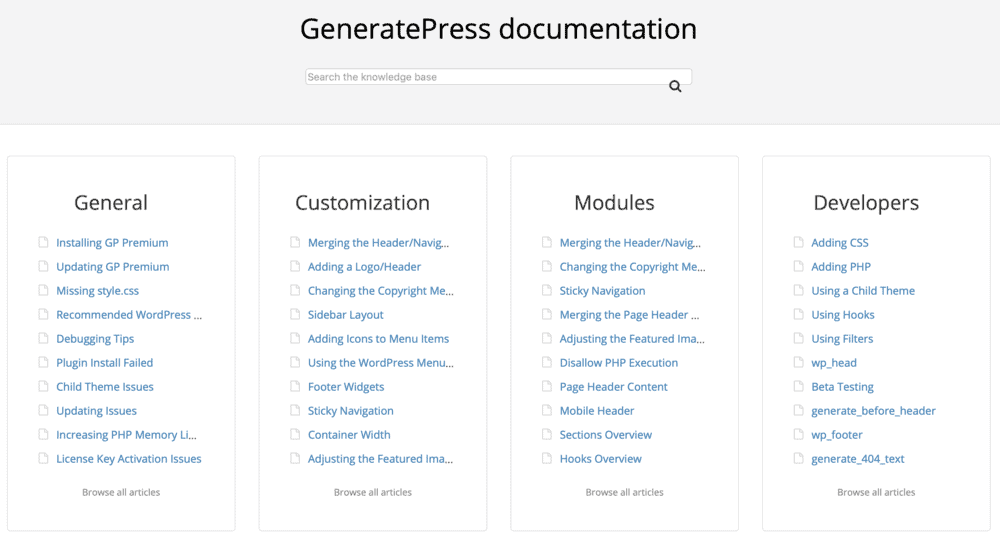Open Adjusting the Featured Ima... under Customization
Viewport: 1000px width, 539px height.
tap(380, 459)
